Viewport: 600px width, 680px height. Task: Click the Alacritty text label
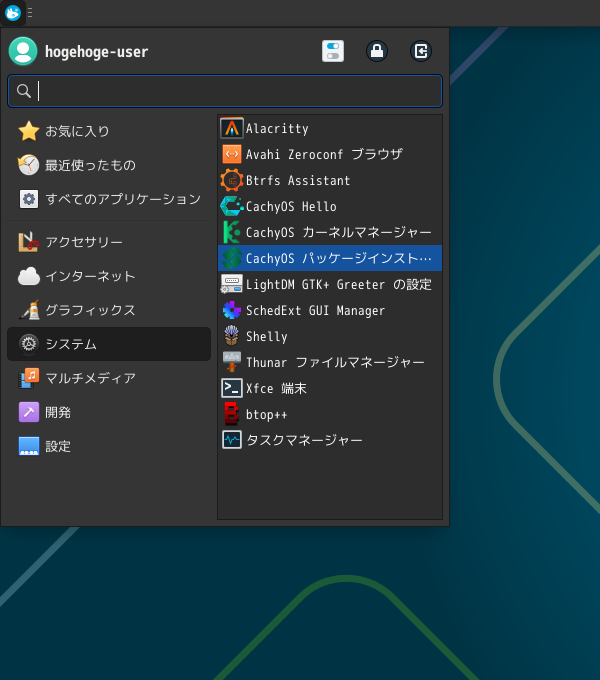(277, 128)
